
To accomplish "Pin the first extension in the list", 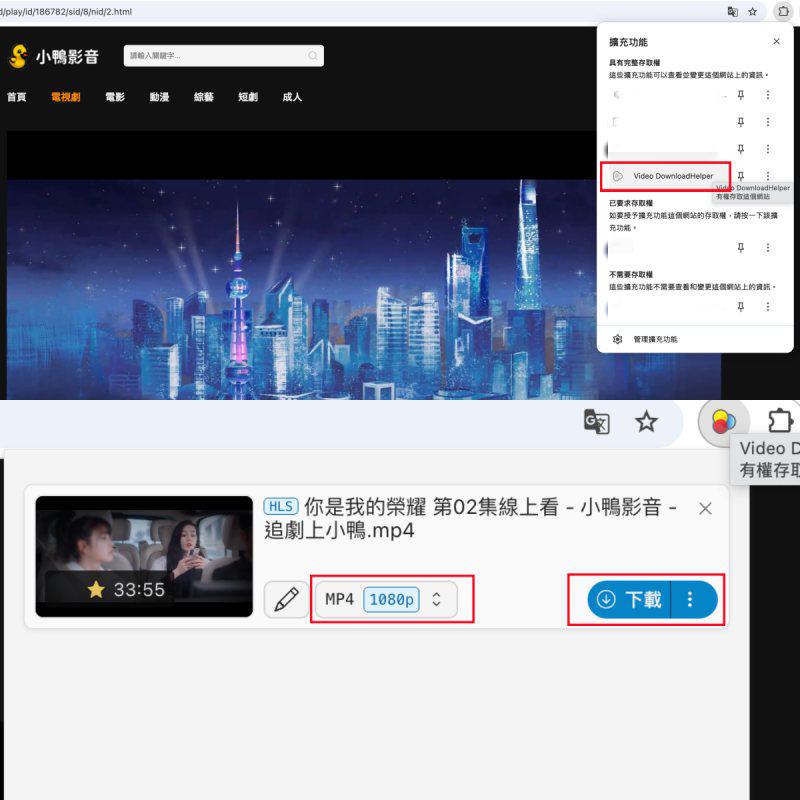I will pos(740,94).
